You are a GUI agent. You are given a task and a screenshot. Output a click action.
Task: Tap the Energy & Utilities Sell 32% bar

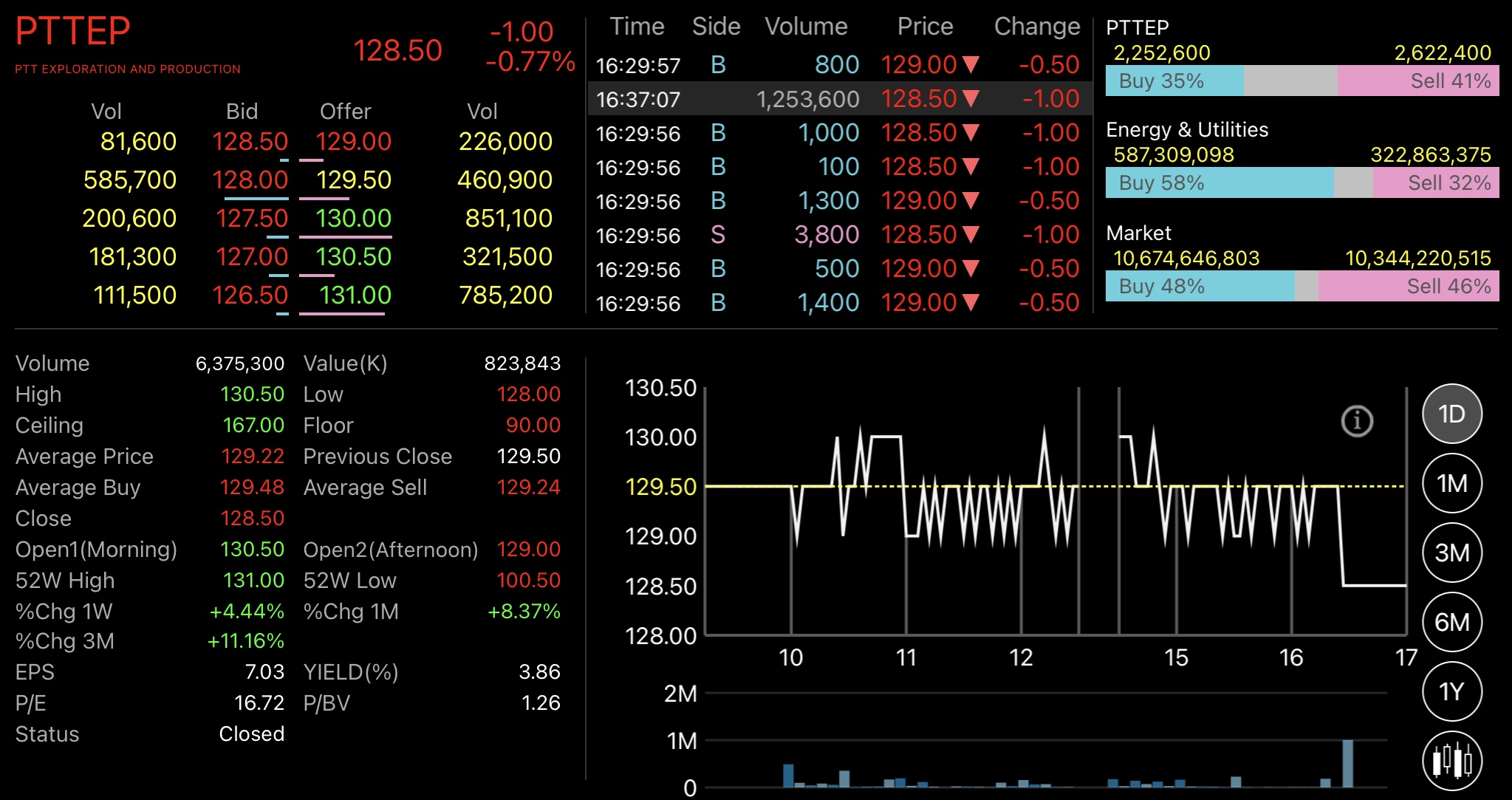[x=1436, y=182]
